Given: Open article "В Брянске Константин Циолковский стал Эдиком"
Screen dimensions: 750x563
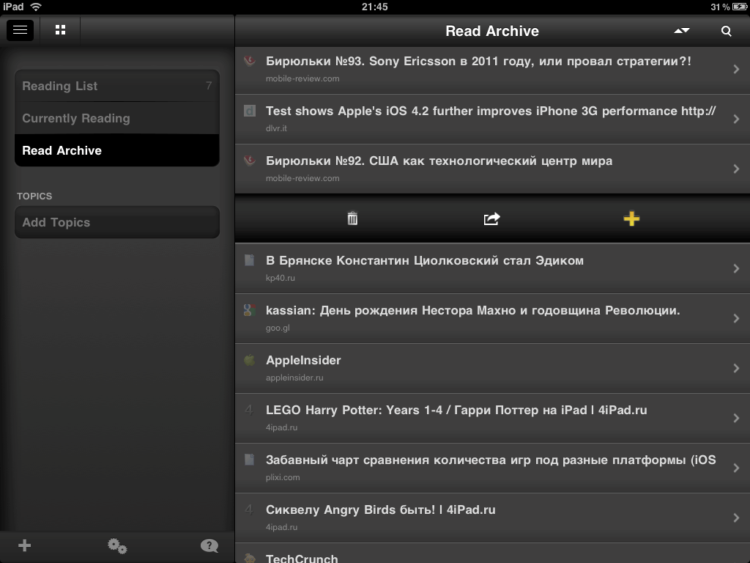Looking at the screenshot, I should point(492,268).
